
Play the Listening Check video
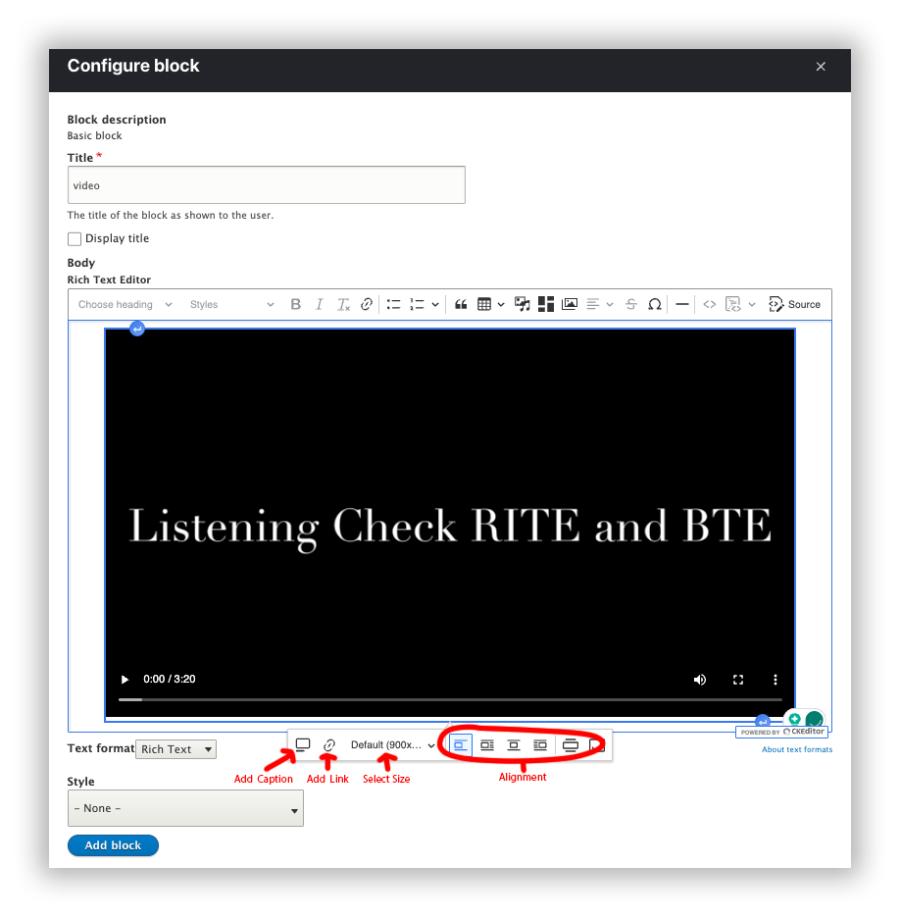pos(125,680)
